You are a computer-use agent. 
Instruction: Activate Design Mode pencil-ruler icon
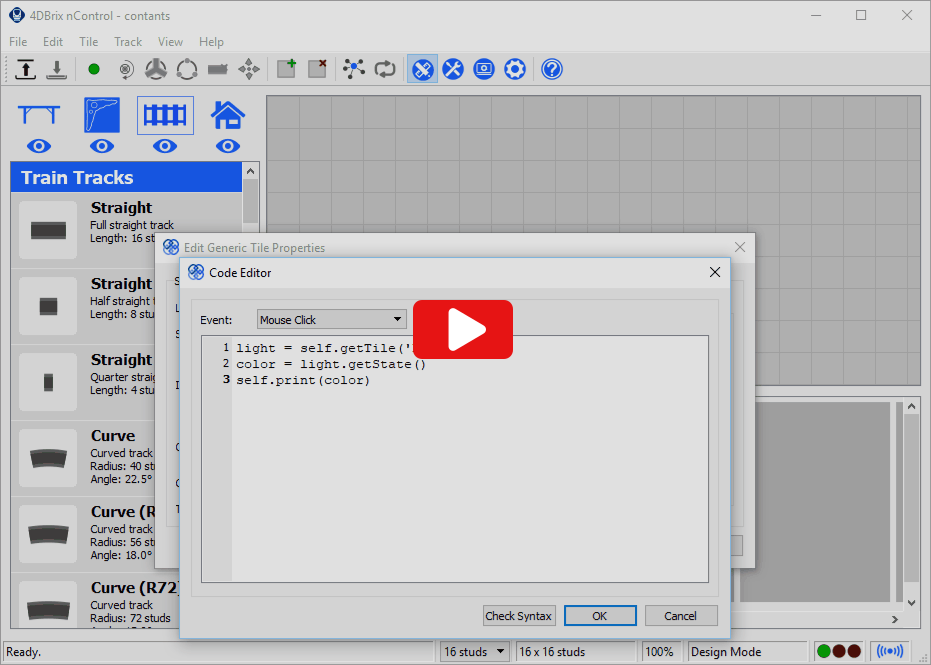tap(422, 69)
